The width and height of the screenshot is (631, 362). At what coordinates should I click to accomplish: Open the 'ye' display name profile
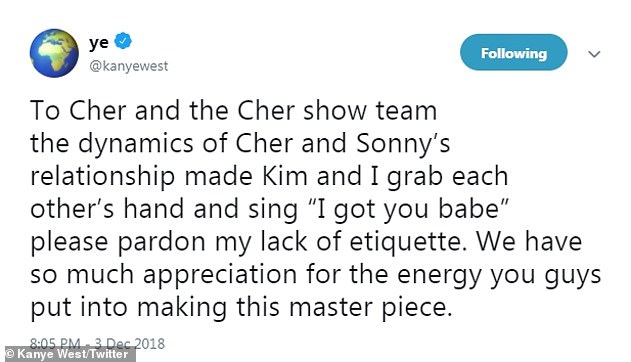point(99,42)
